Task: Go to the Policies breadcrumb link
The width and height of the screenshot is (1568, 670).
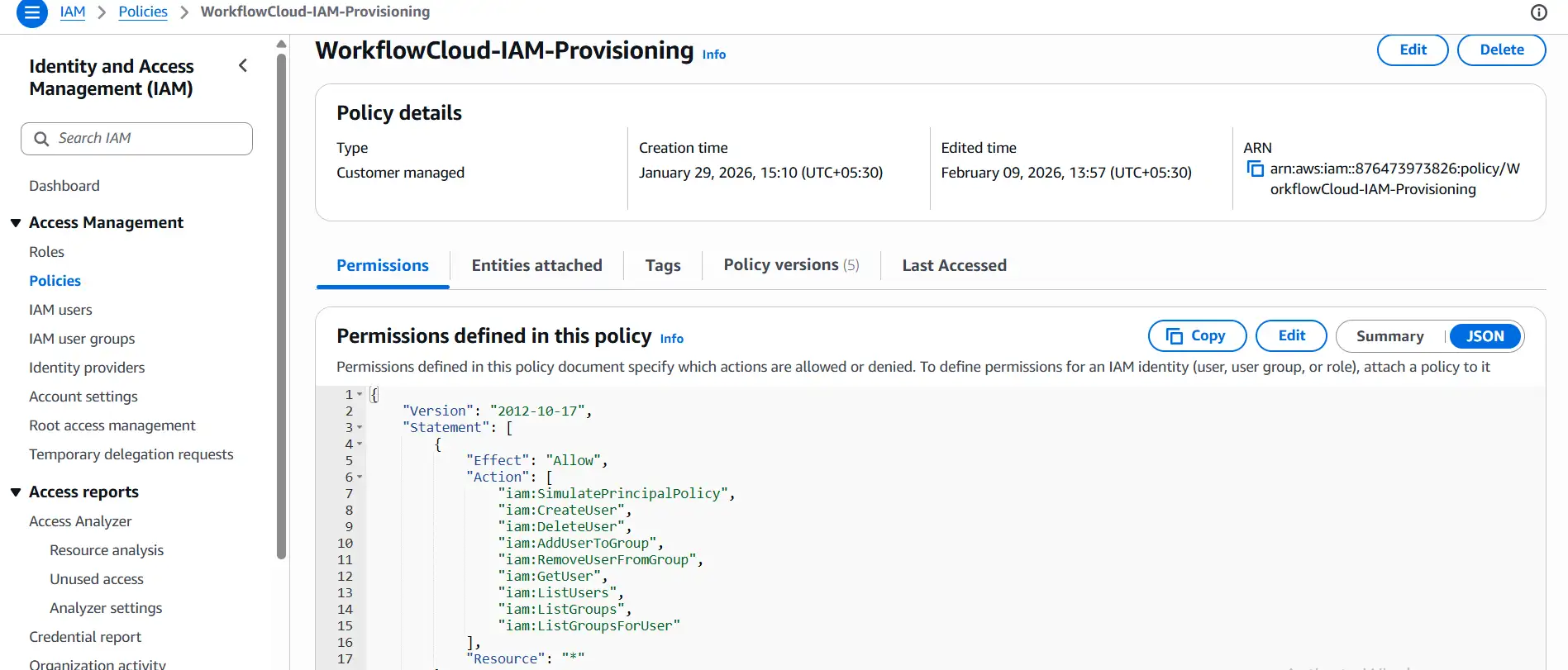Action: click(x=143, y=12)
